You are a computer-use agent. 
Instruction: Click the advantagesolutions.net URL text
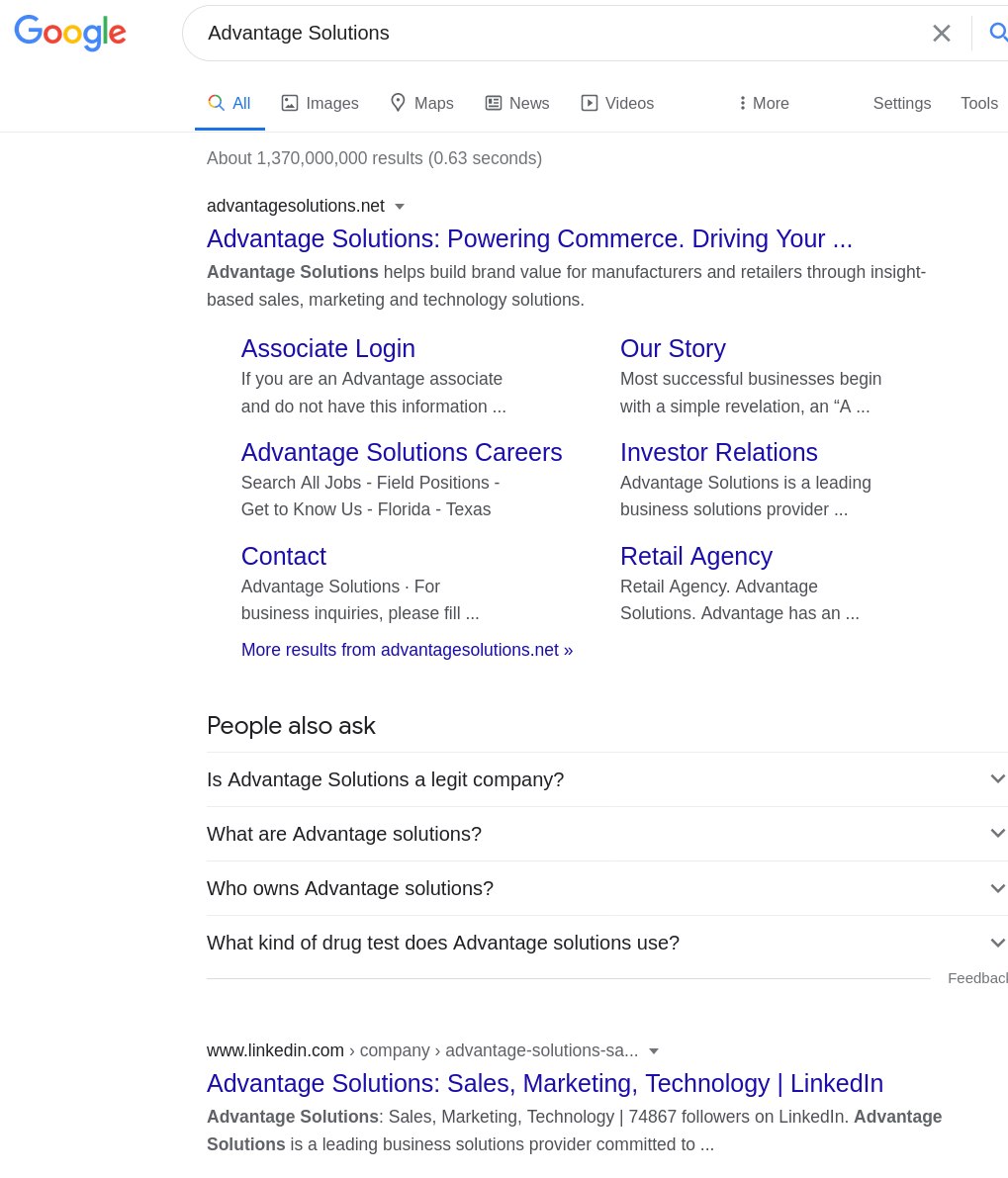coord(295,206)
